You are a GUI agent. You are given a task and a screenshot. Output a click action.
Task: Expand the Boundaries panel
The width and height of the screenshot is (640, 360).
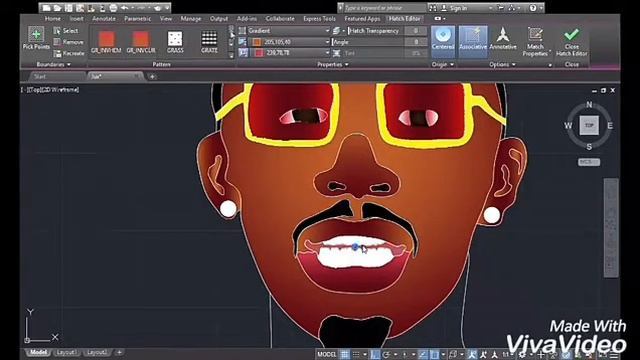(53, 64)
